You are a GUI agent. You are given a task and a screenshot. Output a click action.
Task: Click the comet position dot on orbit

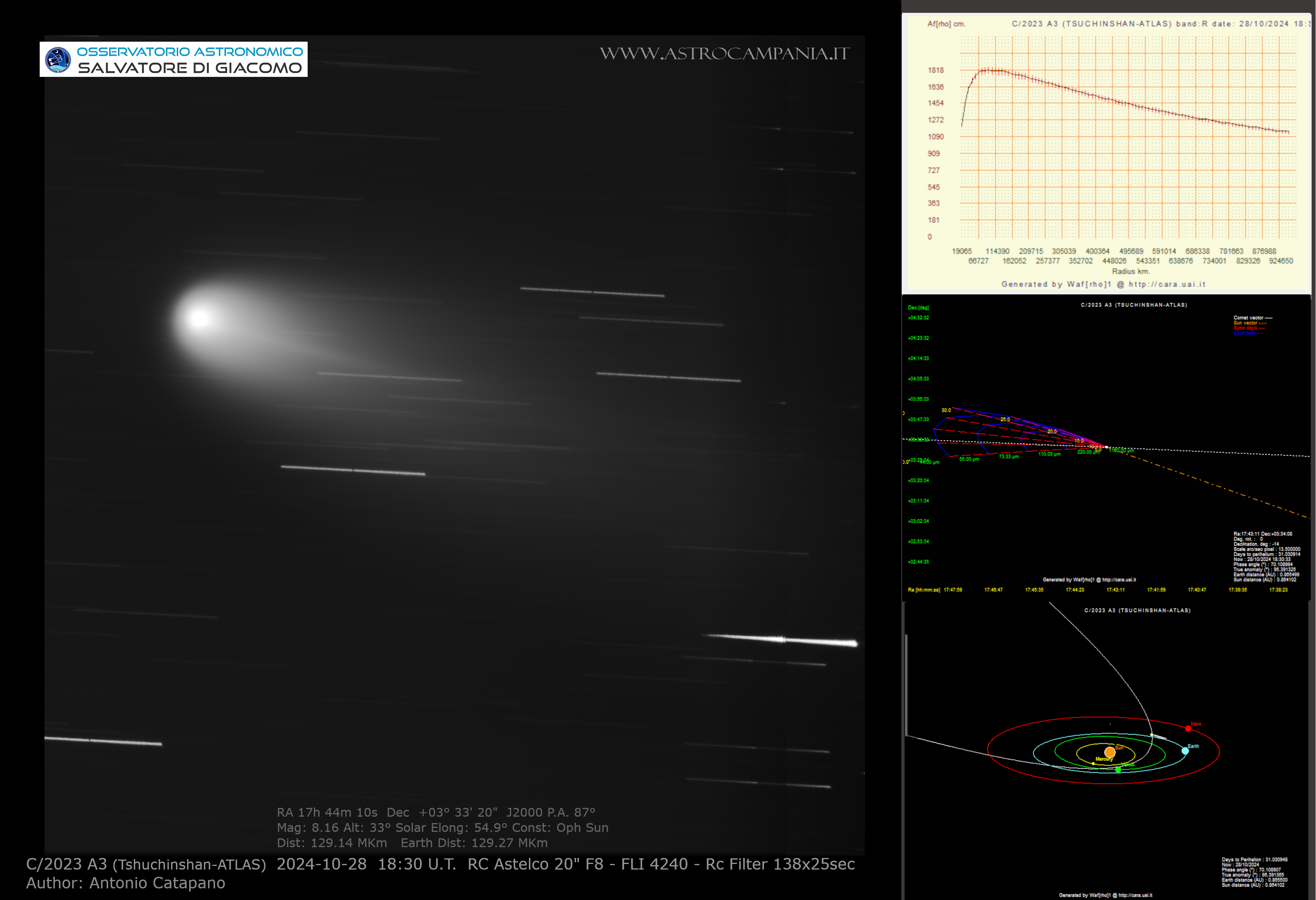tap(1152, 735)
